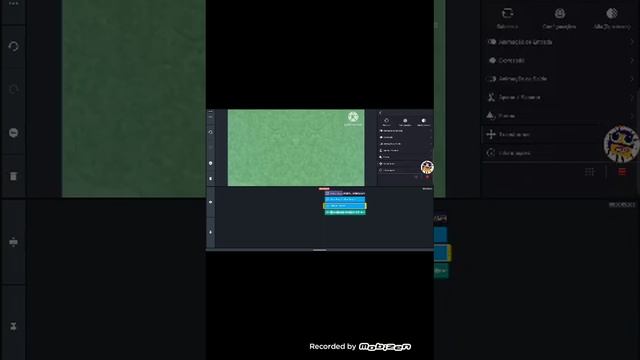Open the option row with the shape triangle icon

click(405, 157)
